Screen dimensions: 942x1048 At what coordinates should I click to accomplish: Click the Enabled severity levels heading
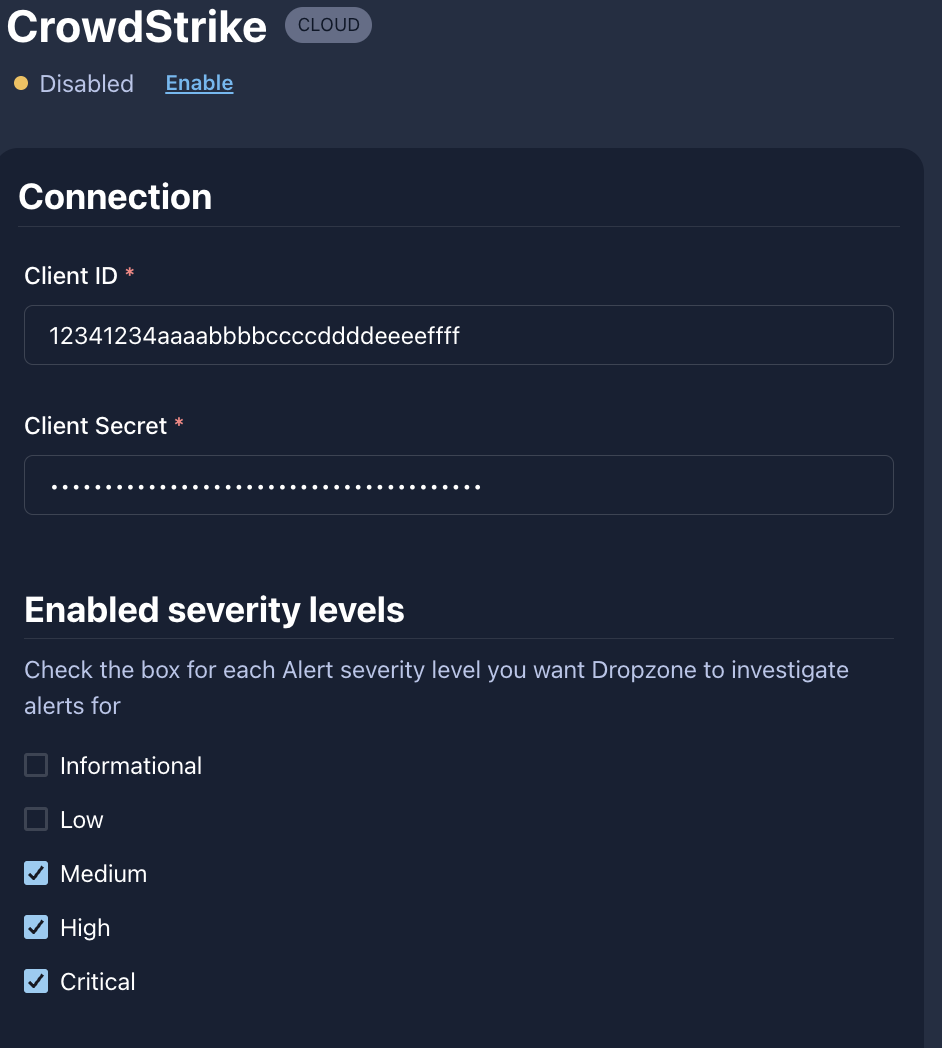click(214, 610)
